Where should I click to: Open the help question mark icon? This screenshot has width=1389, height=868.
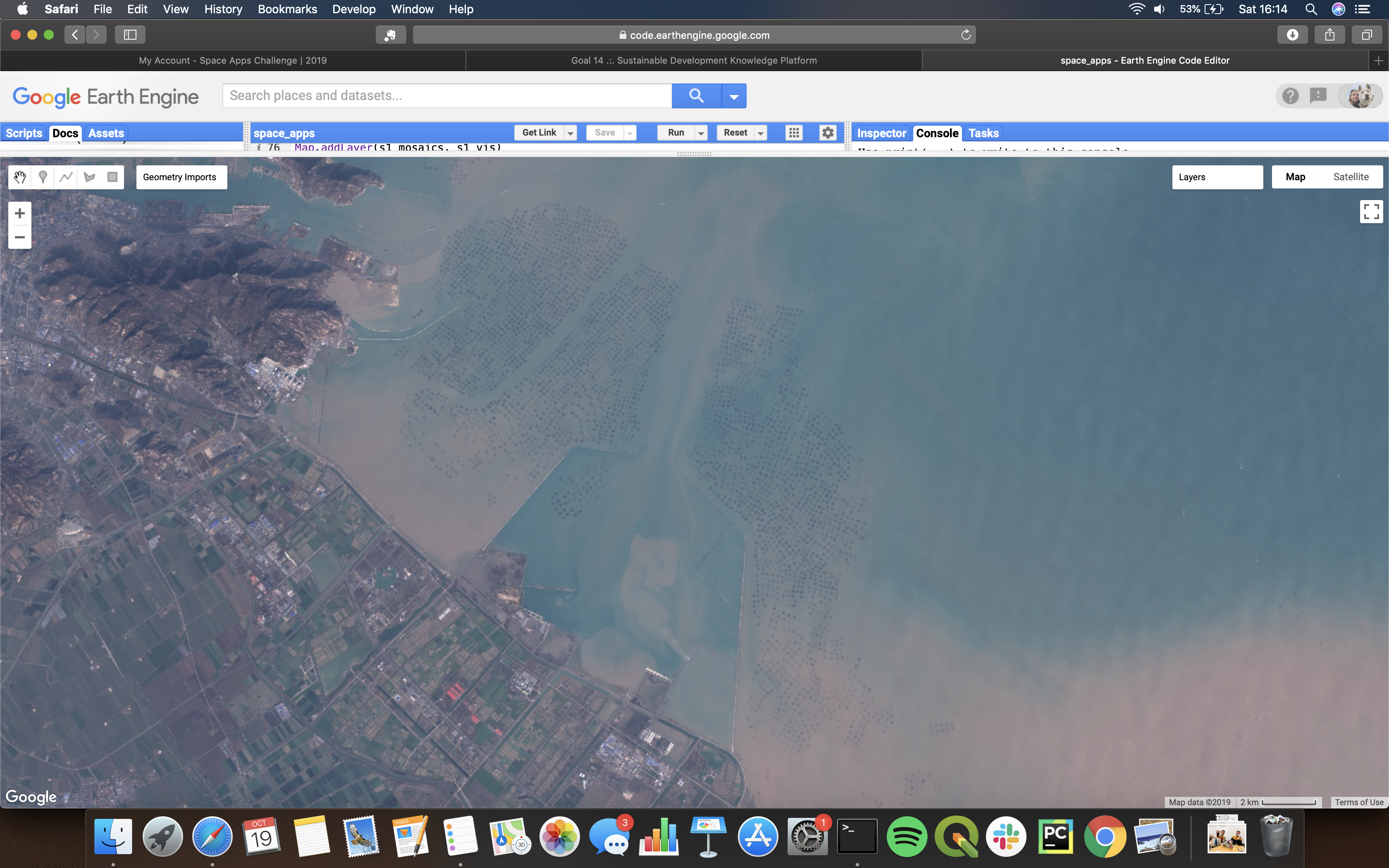(x=1290, y=96)
